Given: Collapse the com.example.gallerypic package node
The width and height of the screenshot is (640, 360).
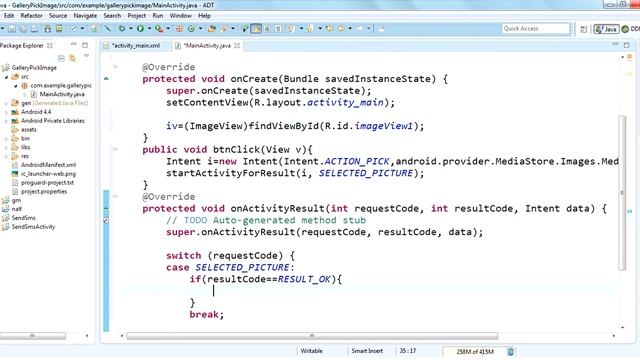Looking at the screenshot, I should (x=16, y=86).
